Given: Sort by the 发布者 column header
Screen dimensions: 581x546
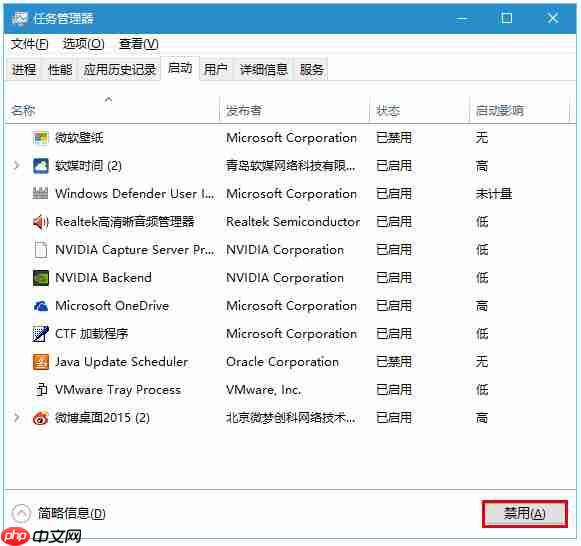Looking at the screenshot, I should click(295, 110).
